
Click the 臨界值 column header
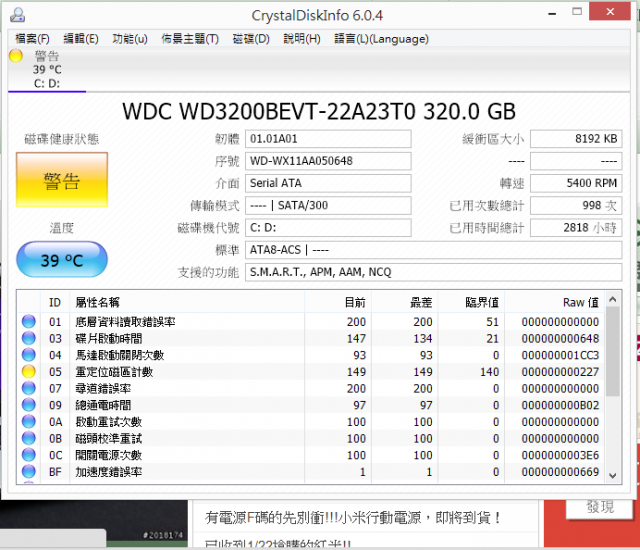[x=471, y=302]
